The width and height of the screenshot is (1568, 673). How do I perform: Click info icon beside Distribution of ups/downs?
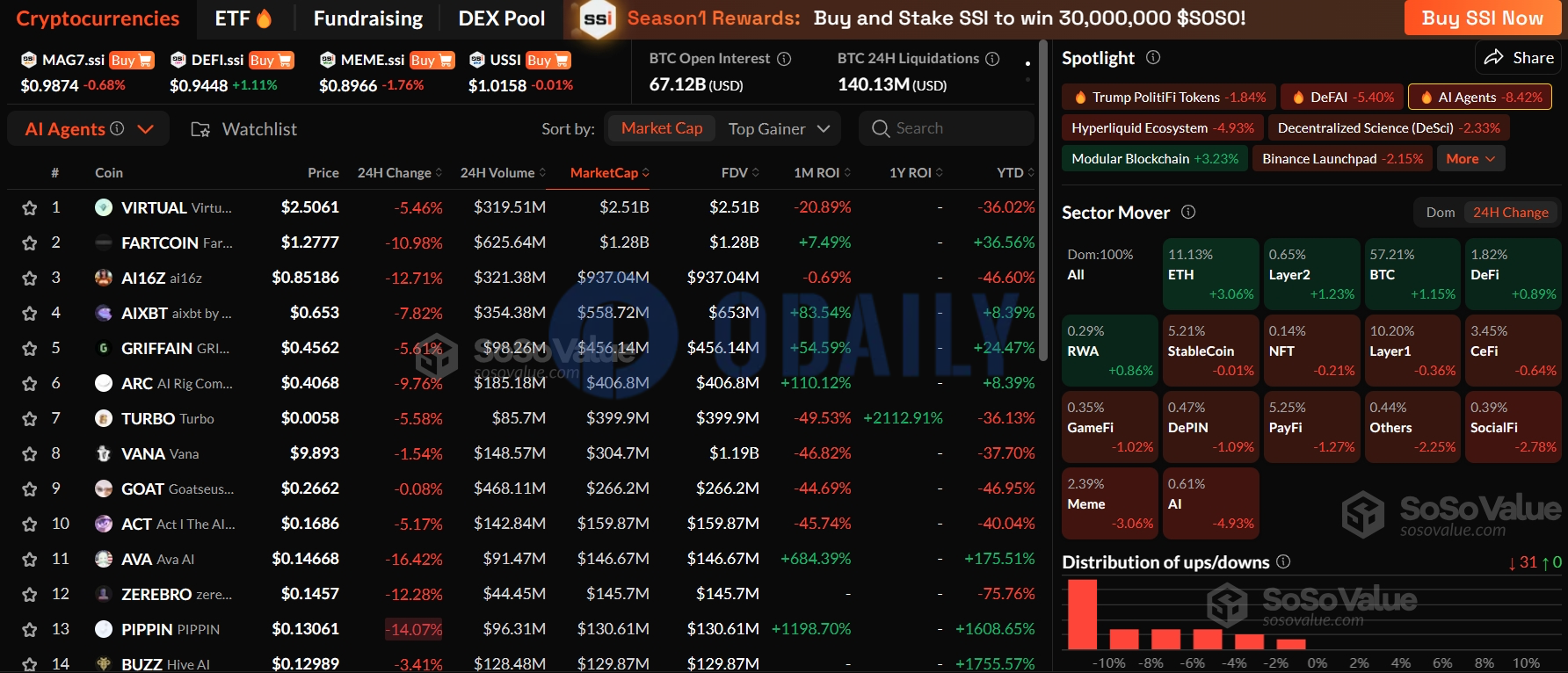(x=1283, y=561)
